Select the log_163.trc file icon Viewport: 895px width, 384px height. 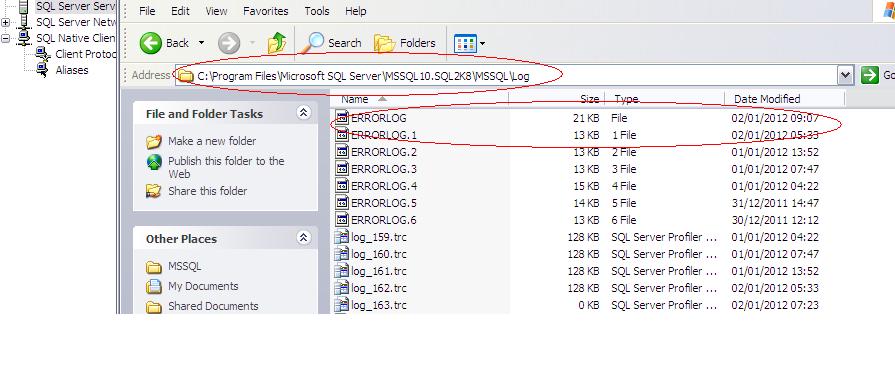click(x=342, y=305)
